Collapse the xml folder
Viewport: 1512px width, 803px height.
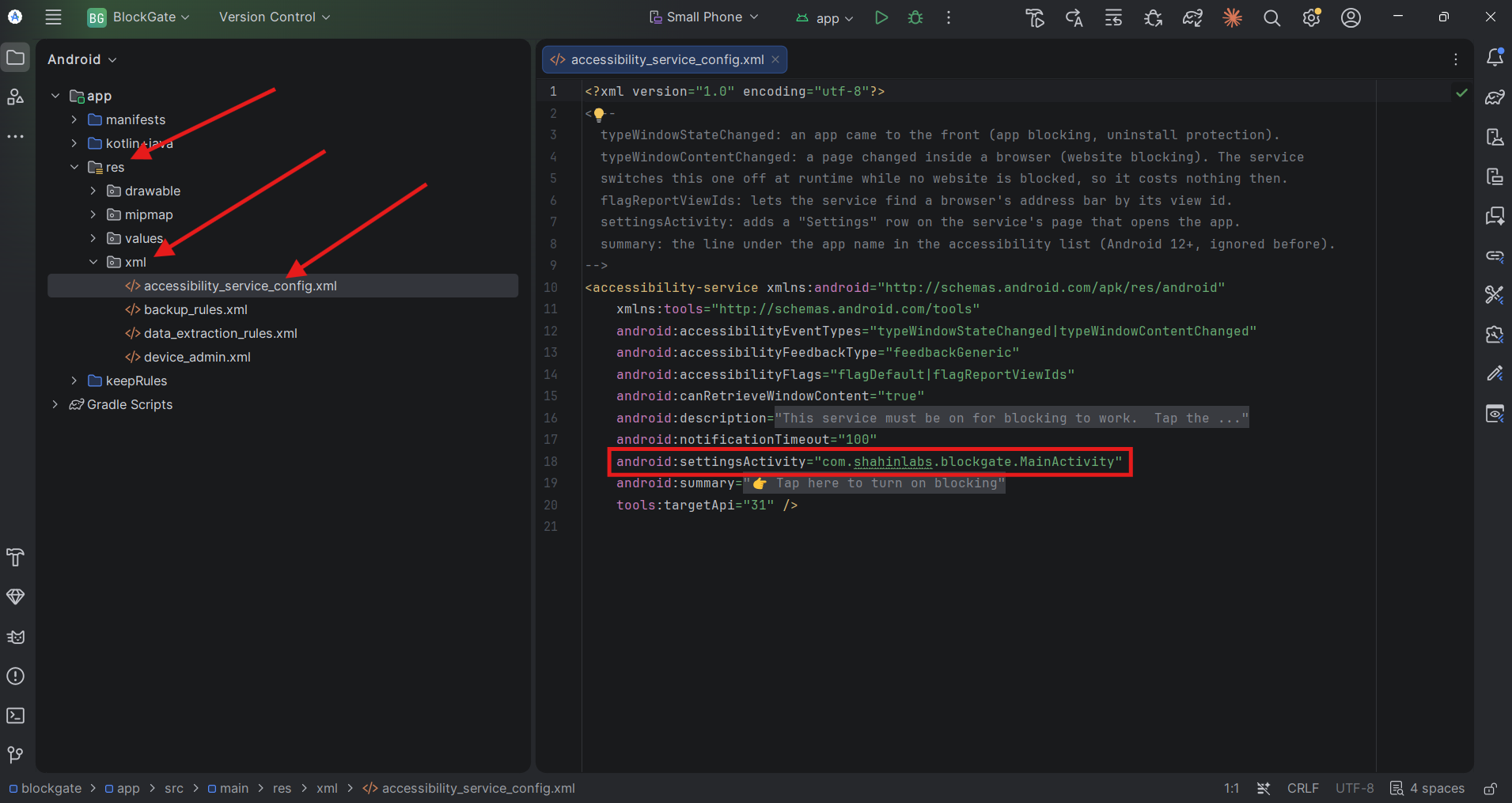coord(93,262)
